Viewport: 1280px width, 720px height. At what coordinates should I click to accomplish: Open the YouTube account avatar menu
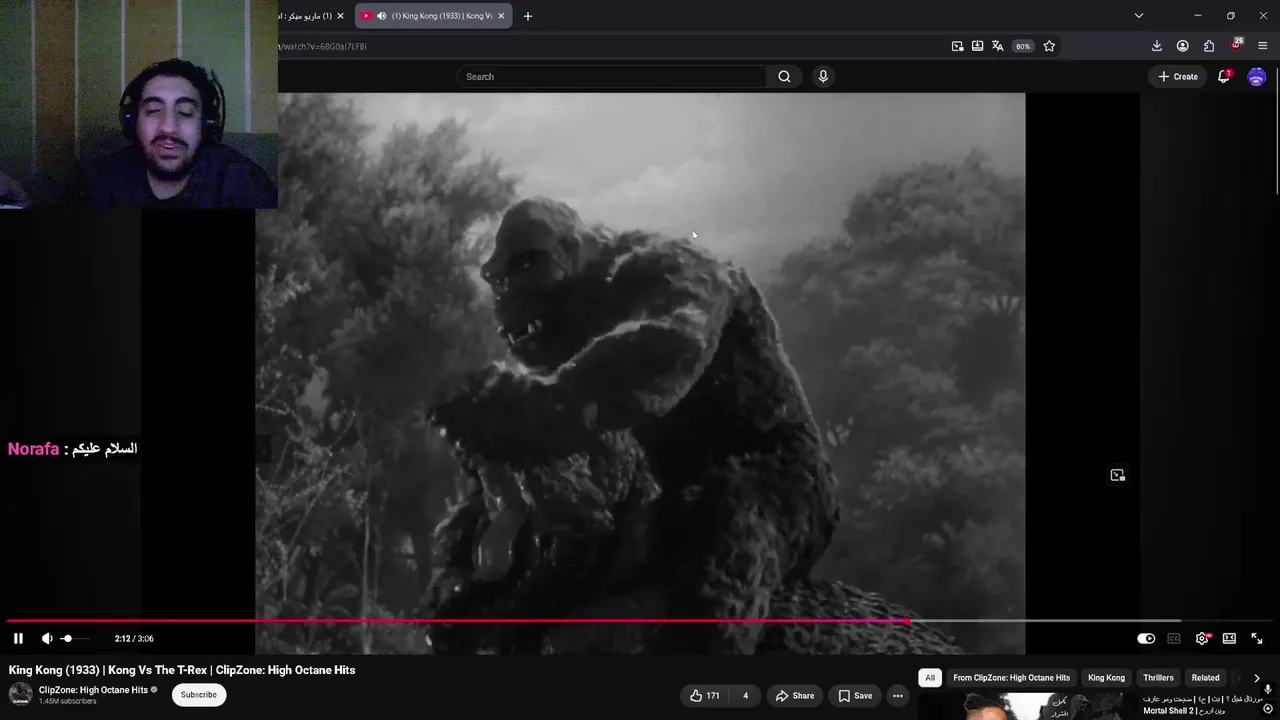[x=1257, y=77]
